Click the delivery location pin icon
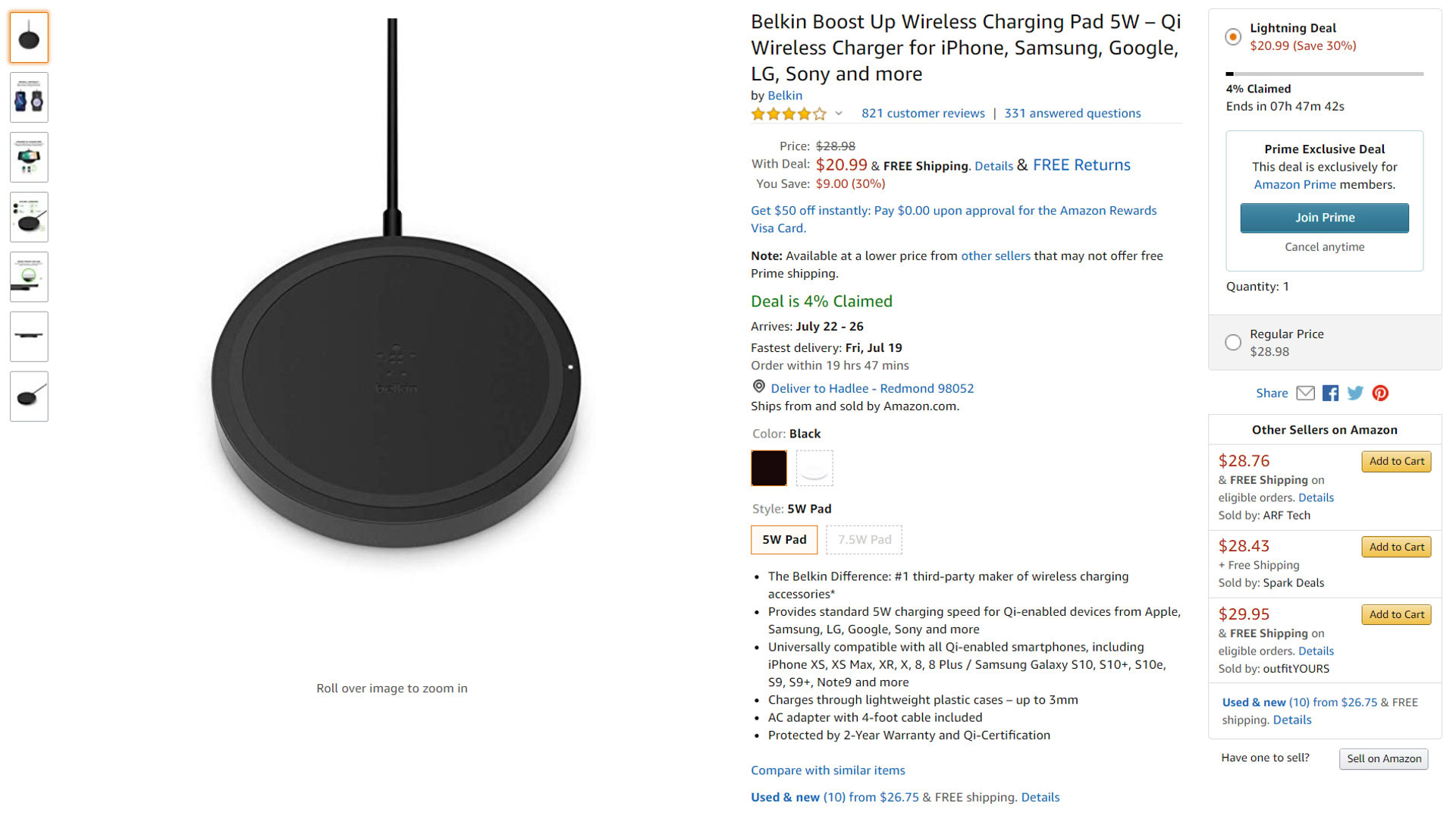 tap(758, 387)
